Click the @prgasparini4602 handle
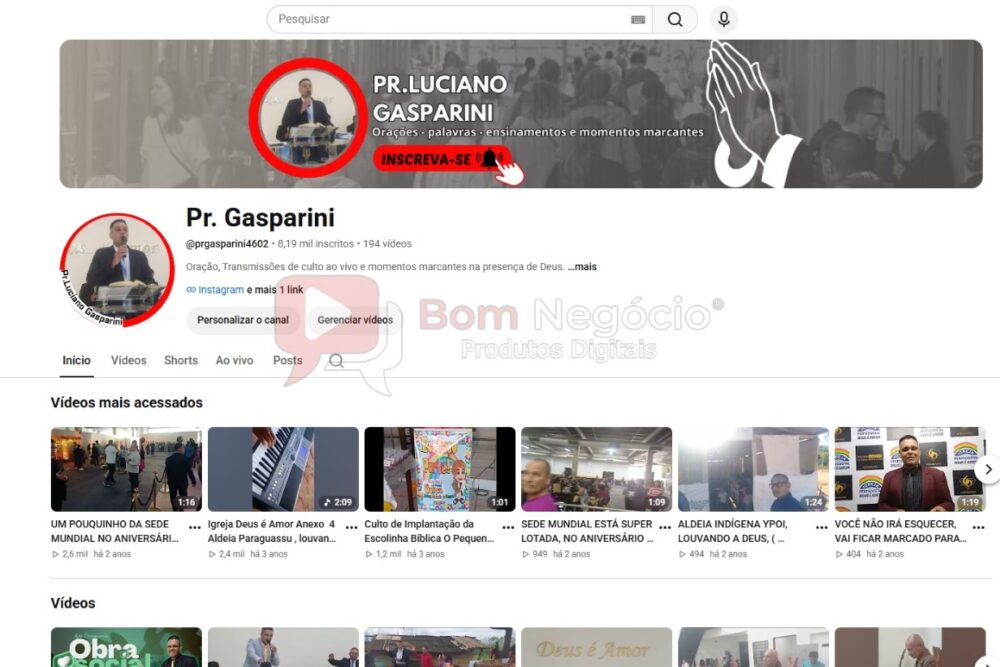Image resolution: width=1000 pixels, height=667 pixels. click(227, 244)
